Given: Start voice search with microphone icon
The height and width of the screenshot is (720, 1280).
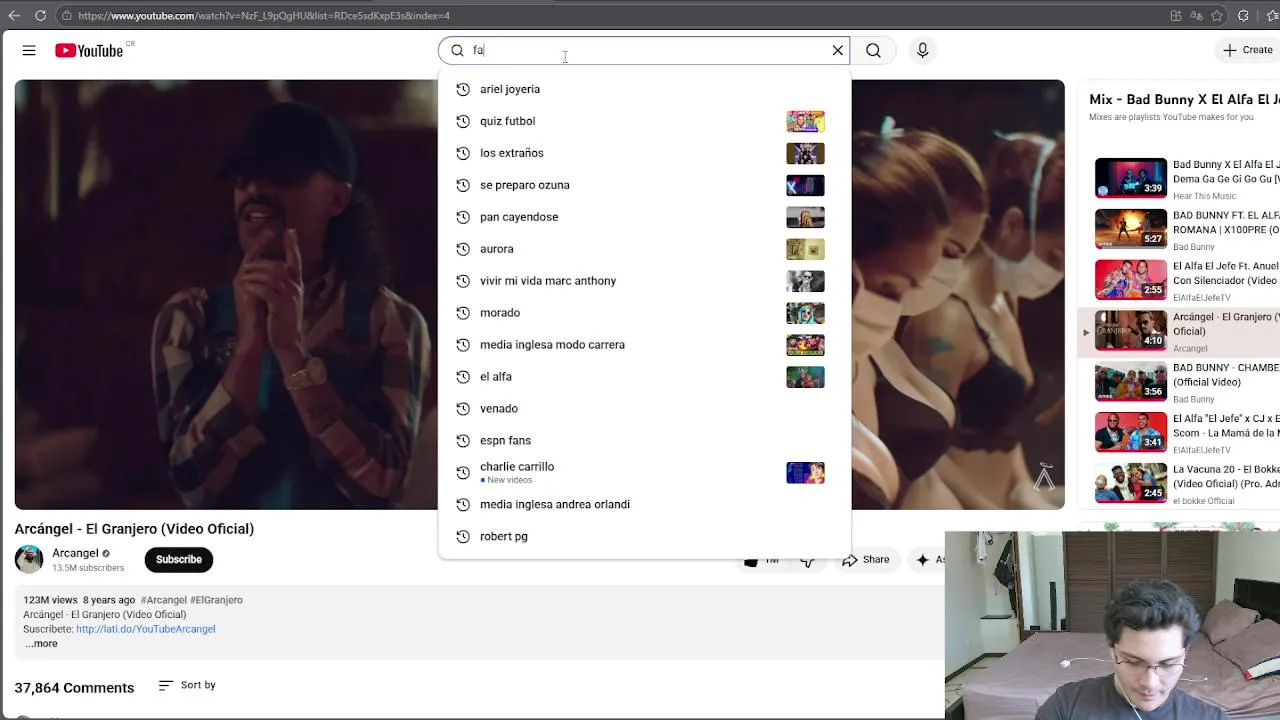Looking at the screenshot, I should tap(922, 50).
